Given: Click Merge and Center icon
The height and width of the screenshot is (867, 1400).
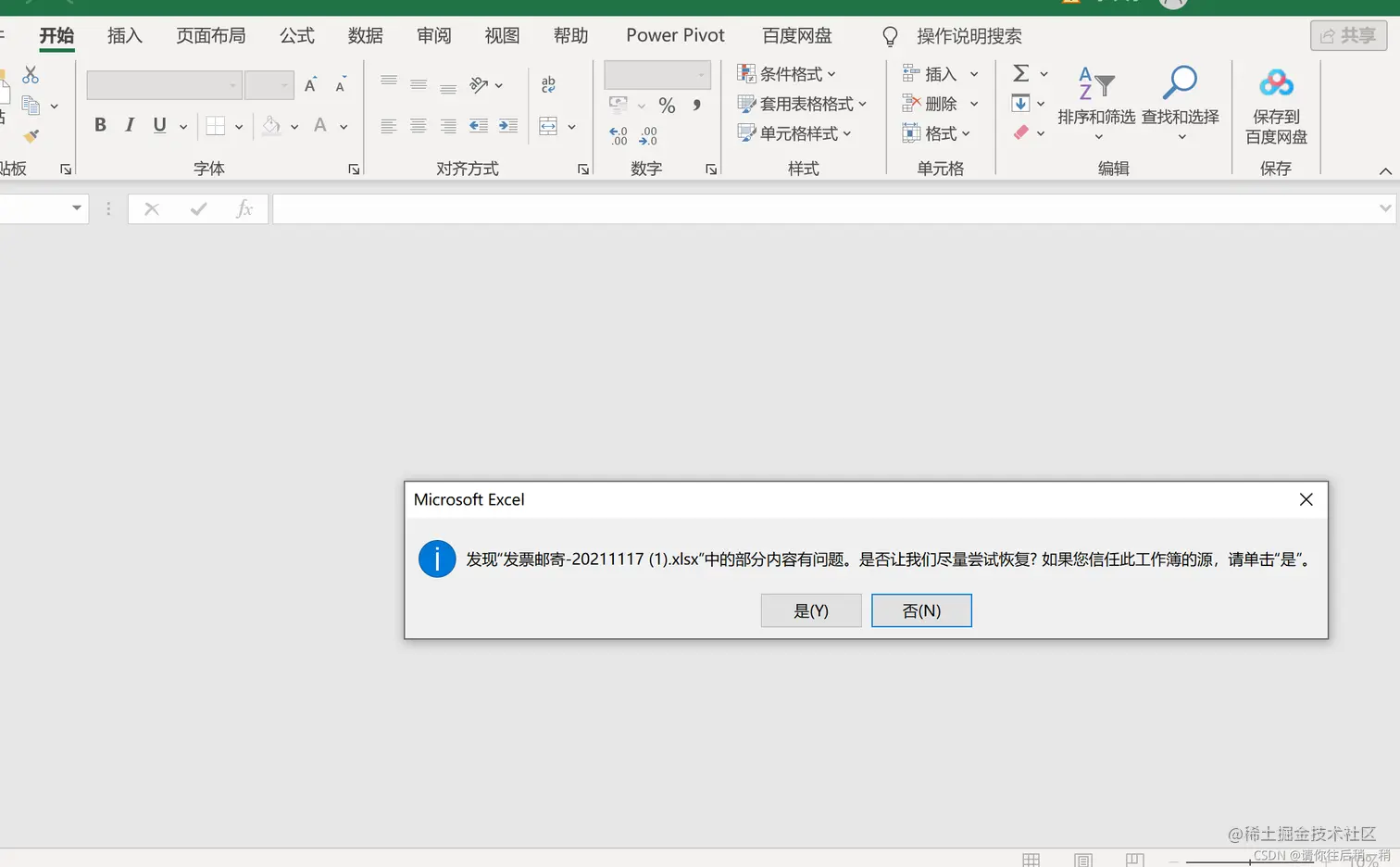Looking at the screenshot, I should coord(548,126).
